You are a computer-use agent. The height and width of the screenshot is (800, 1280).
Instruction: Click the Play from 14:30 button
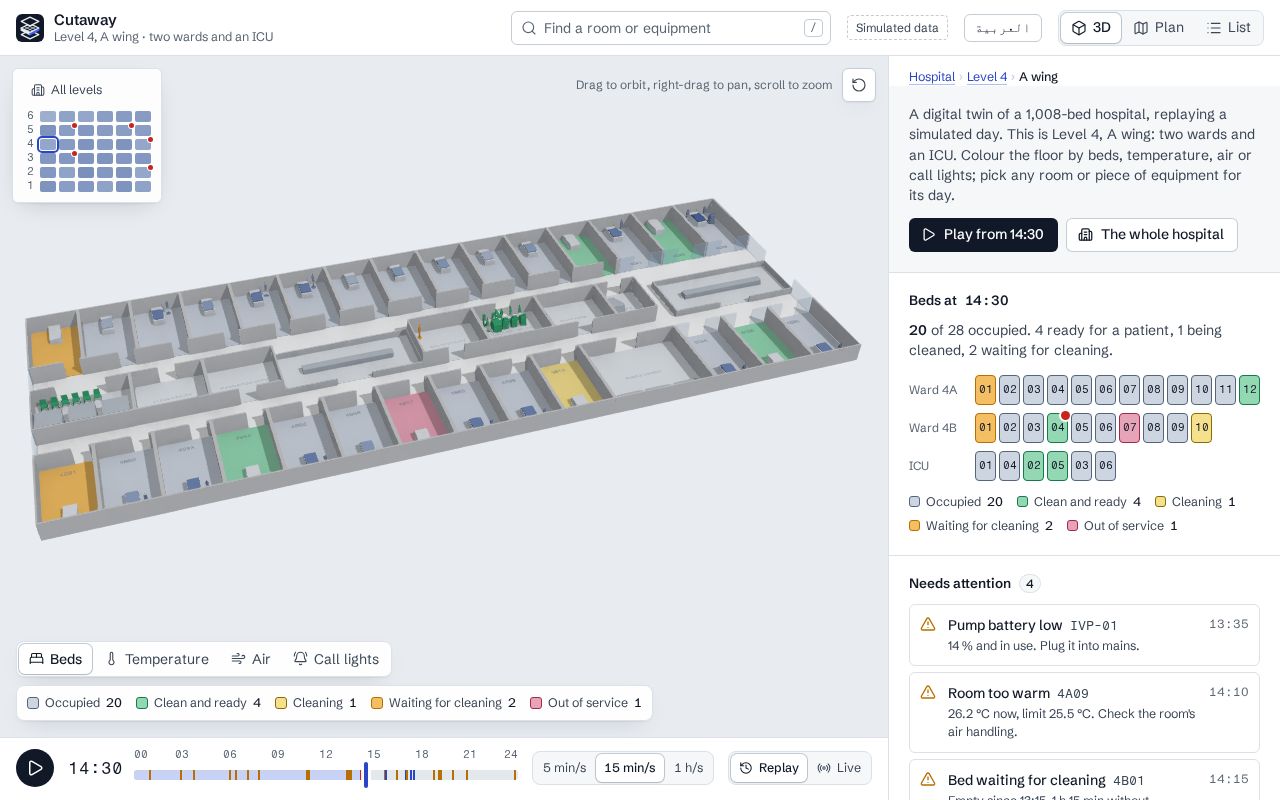(x=983, y=235)
